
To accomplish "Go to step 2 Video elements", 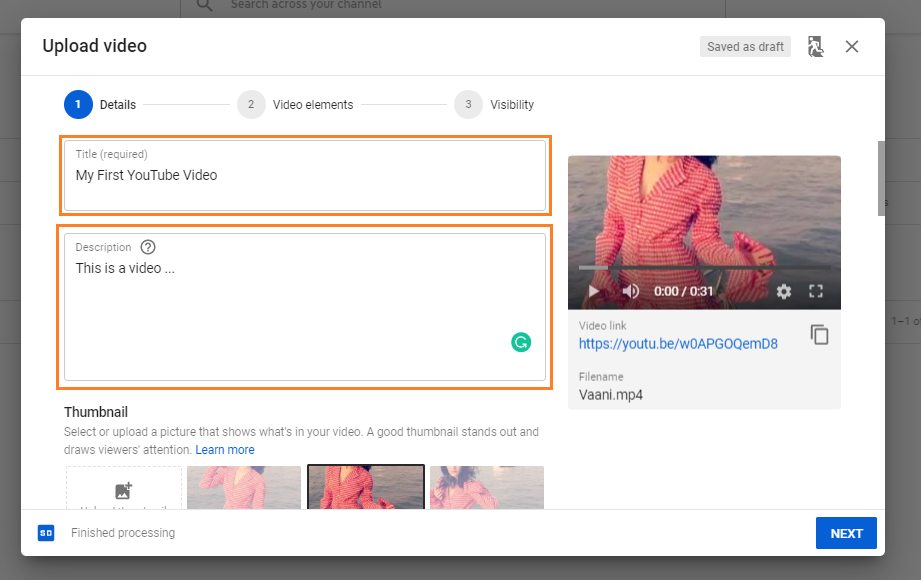I will click(295, 105).
